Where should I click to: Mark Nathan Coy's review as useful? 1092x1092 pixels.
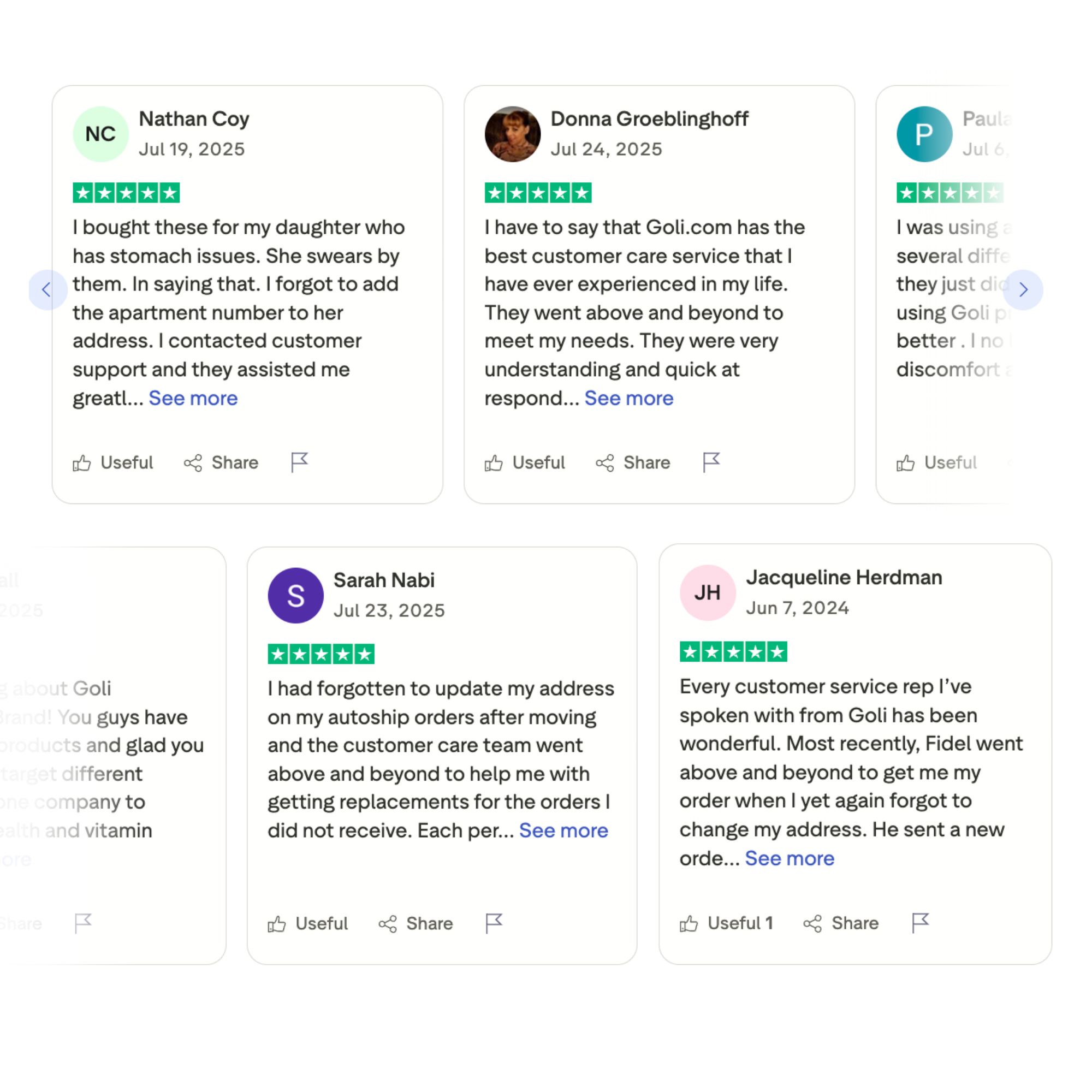point(113,463)
